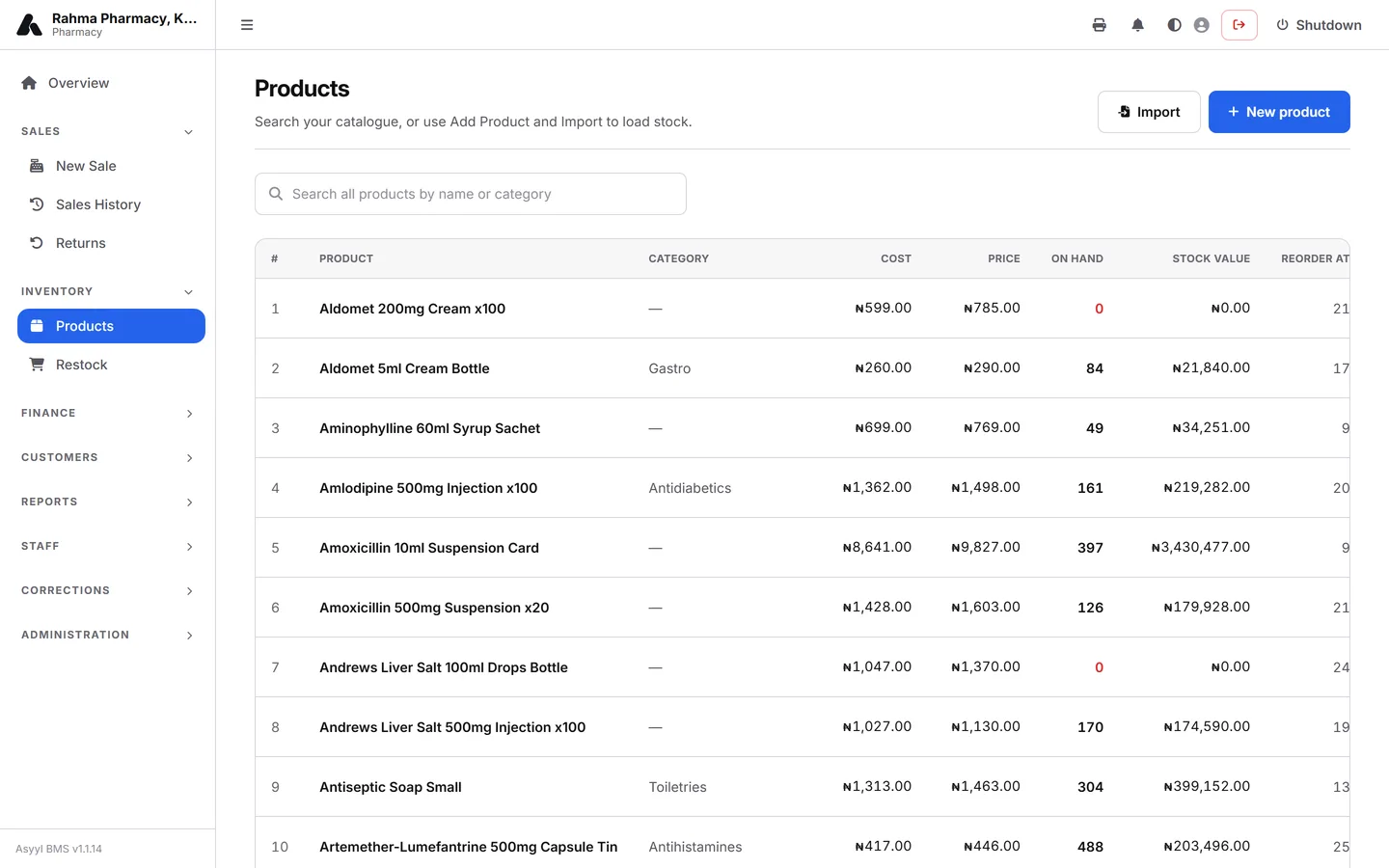Click the PRICE column header
The height and width of the screenshot is (868, 1389).
1004,258
